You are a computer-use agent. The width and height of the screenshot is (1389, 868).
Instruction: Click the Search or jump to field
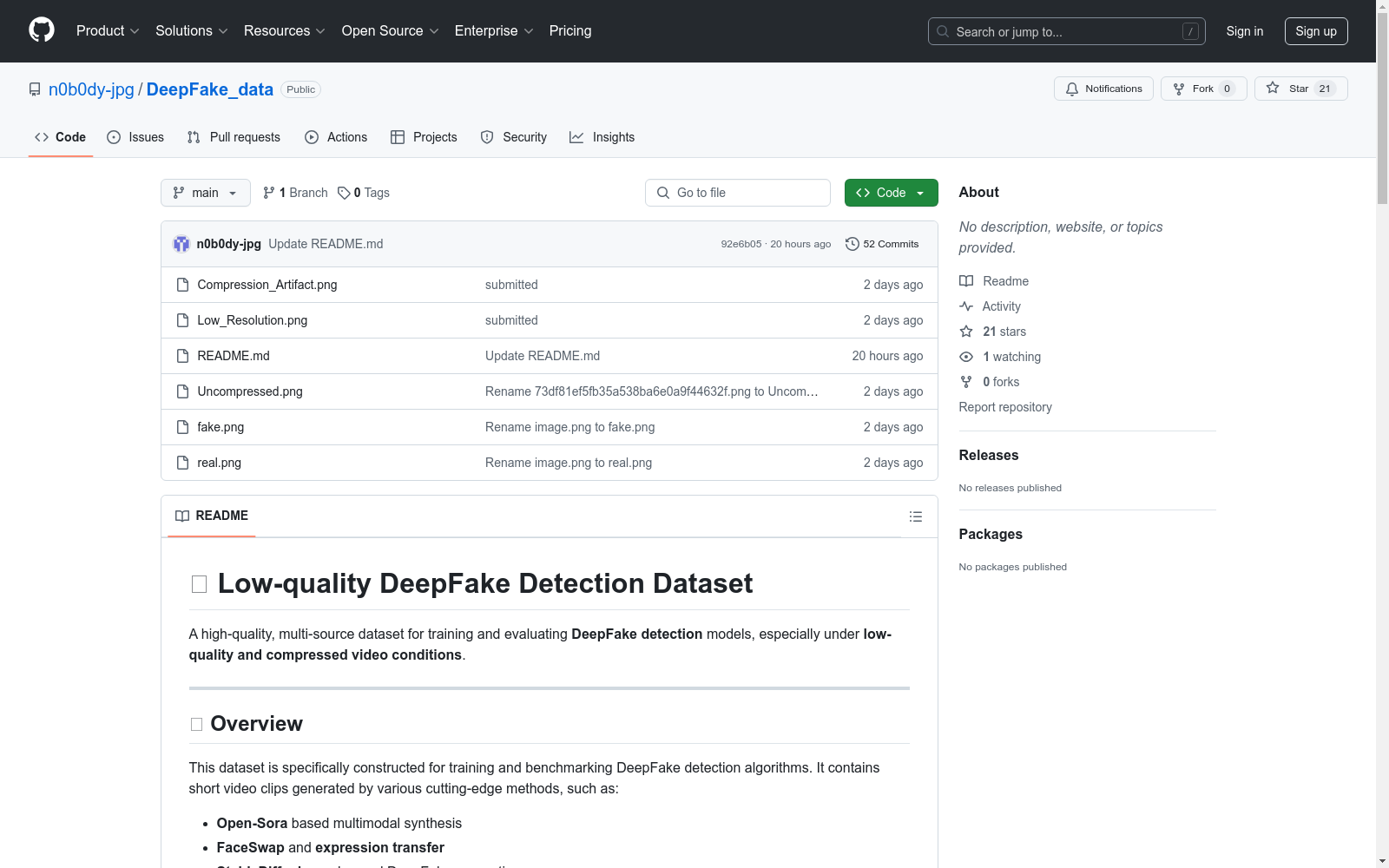[1067, 31]
